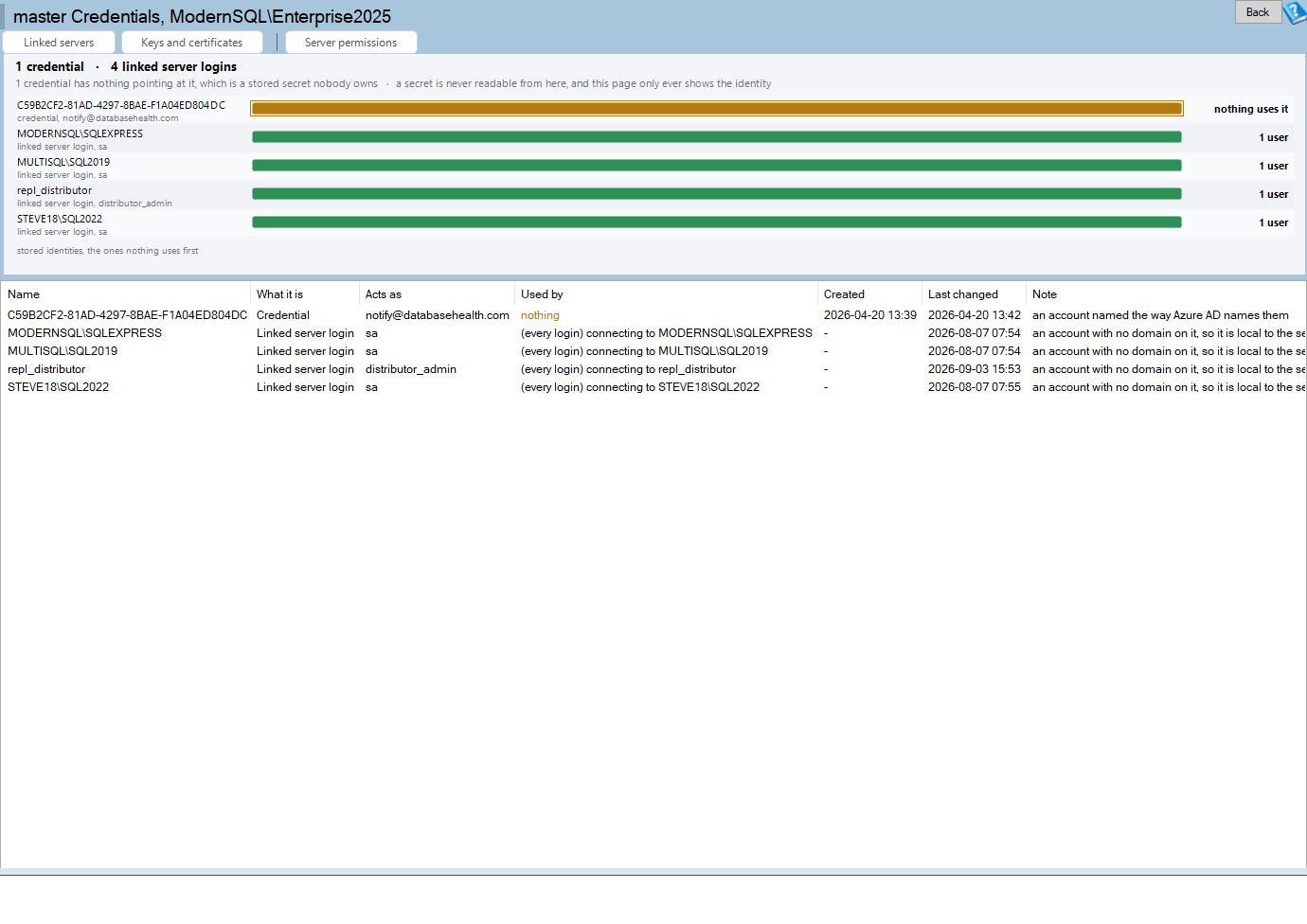Screen dimensions: 1307x924
Task: Switch to Keys and certificates tab
Action: click(x=192, y=43)
